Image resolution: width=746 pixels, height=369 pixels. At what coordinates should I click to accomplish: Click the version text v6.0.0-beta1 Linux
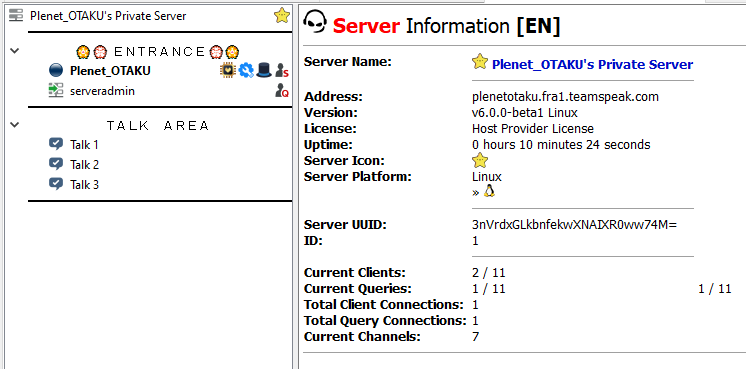(524, 113)
